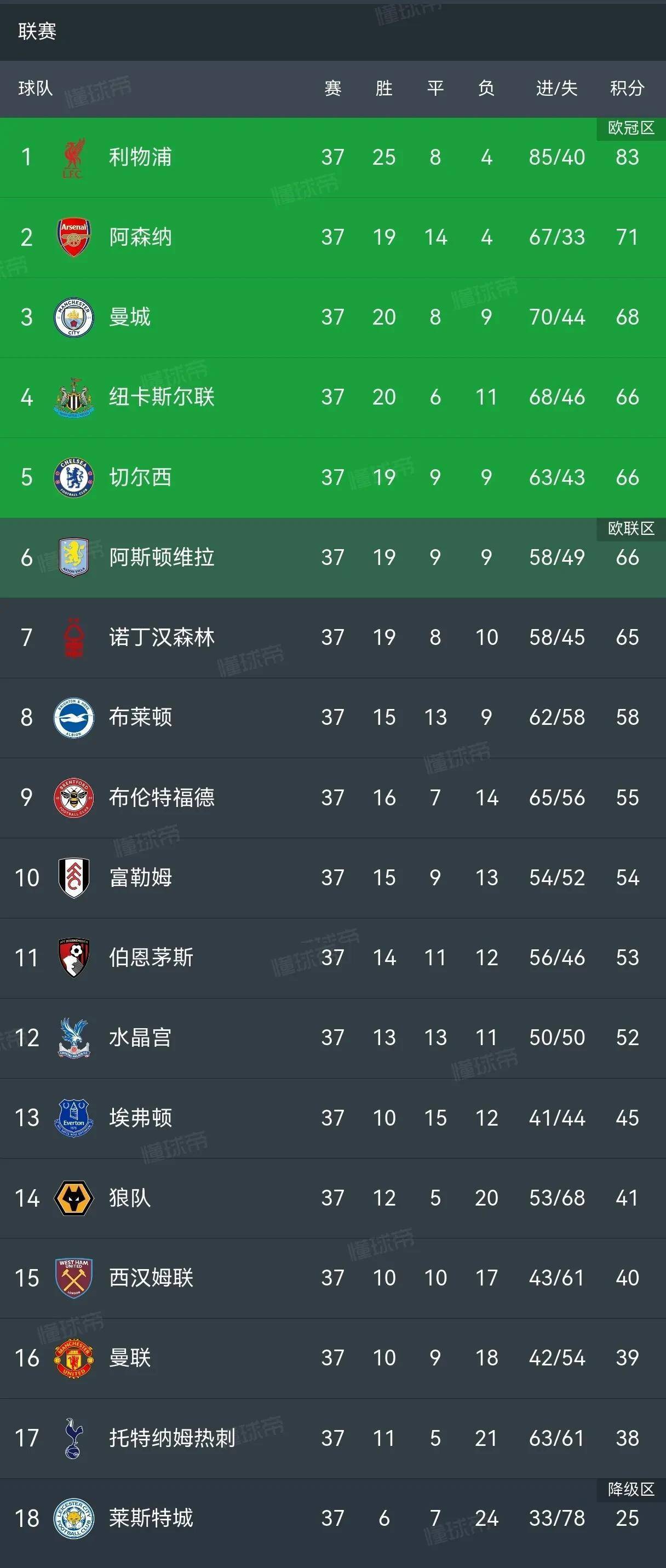Tap the Tottenham cockerel icon
Viewport: 666px width, 1568px height.
tap(73, 1438)
